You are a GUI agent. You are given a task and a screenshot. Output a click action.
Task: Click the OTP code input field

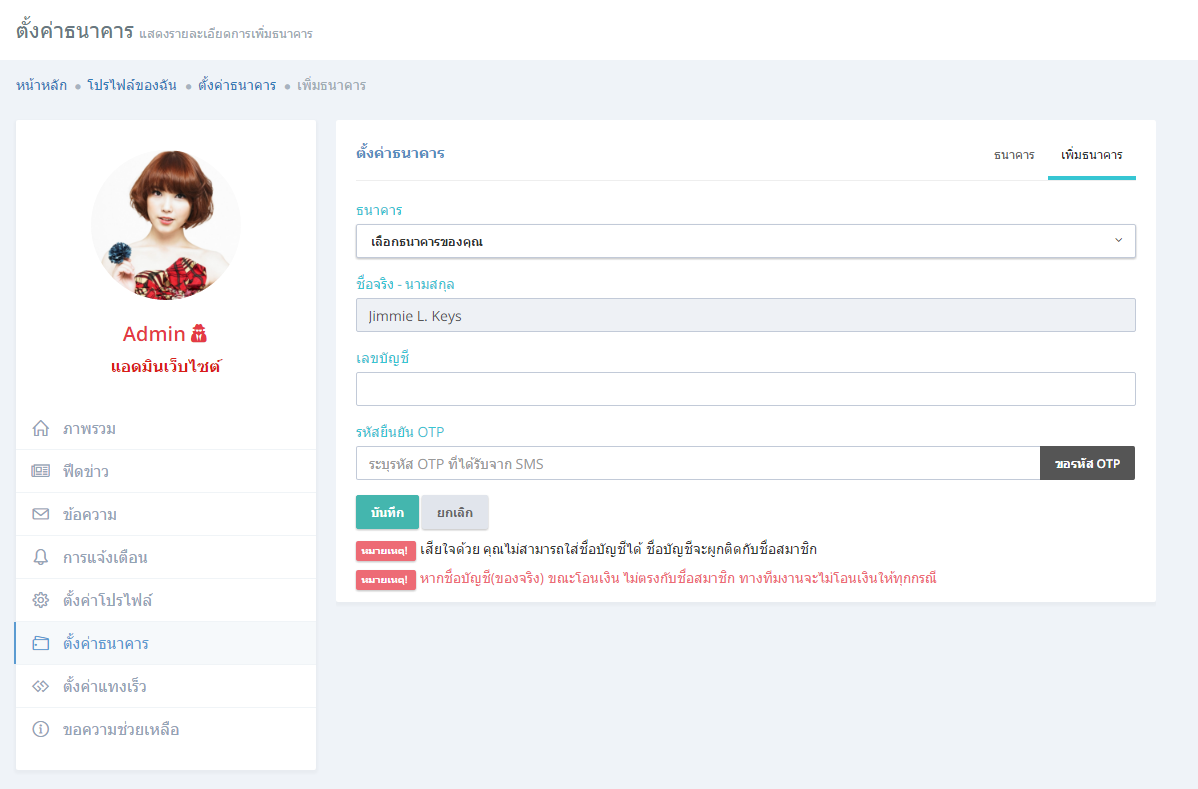point(697,464)
